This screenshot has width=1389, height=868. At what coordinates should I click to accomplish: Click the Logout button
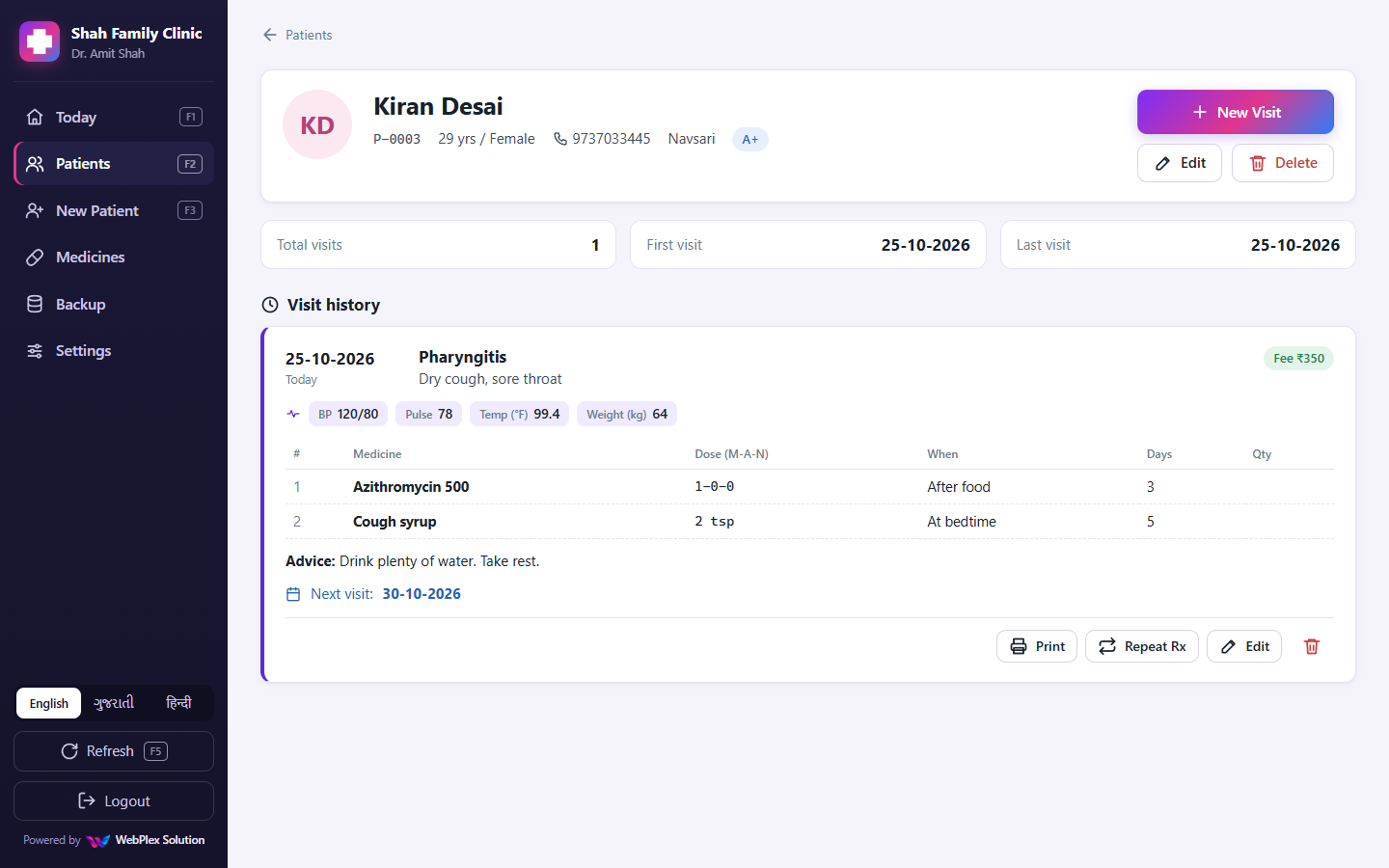click(x=114, y=801)
